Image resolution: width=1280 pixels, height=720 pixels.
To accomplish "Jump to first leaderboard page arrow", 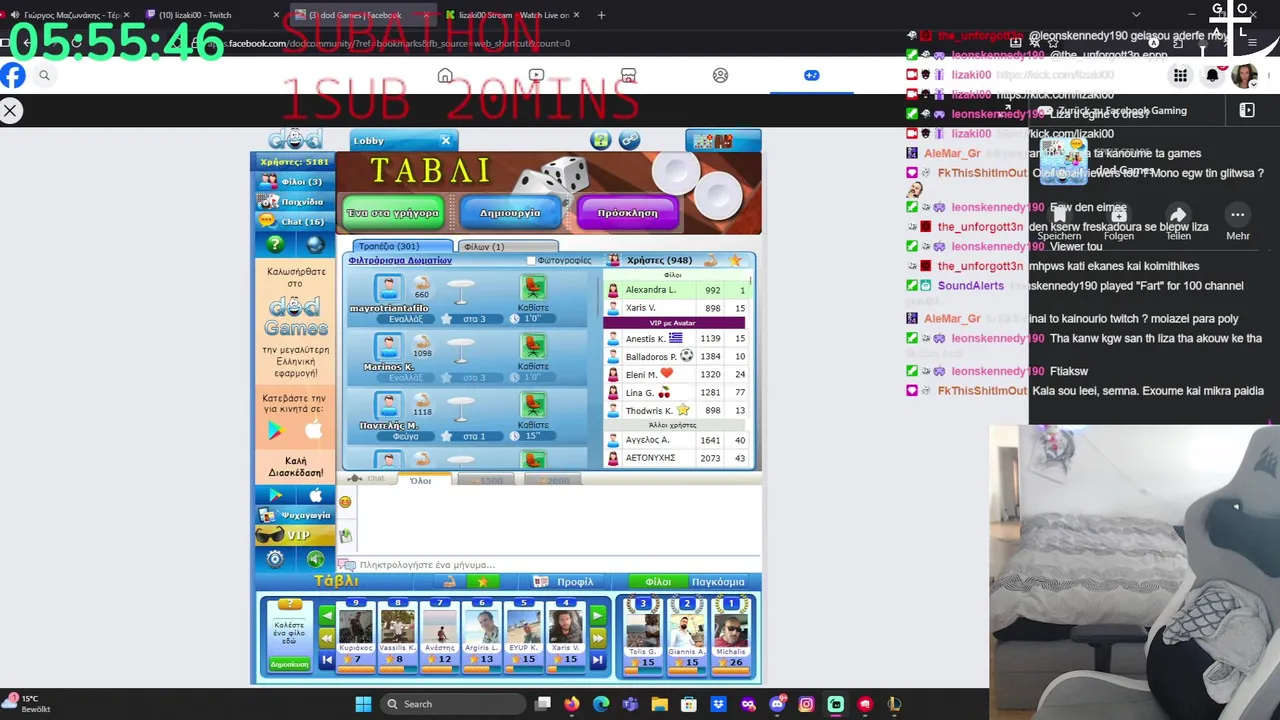I will click(326, 659).
